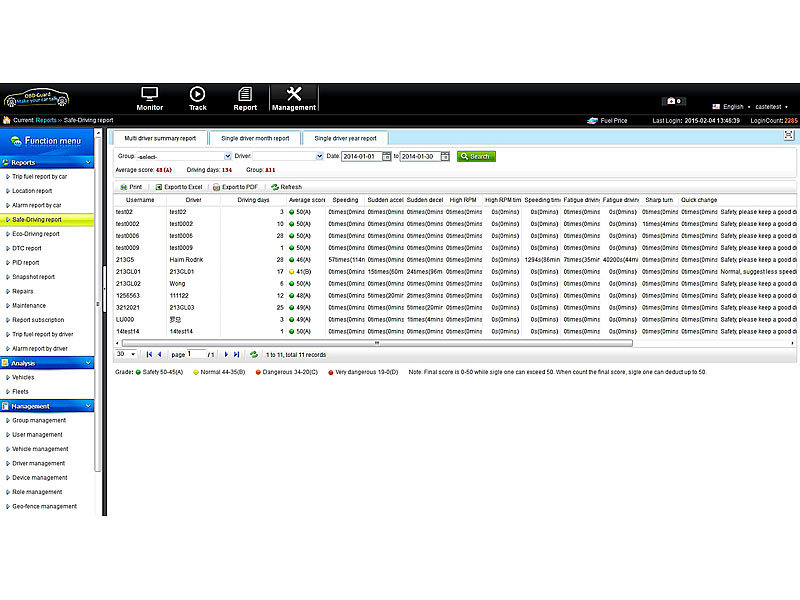
Task: Open the end date calendar picker
Action: tap(445, 156)
